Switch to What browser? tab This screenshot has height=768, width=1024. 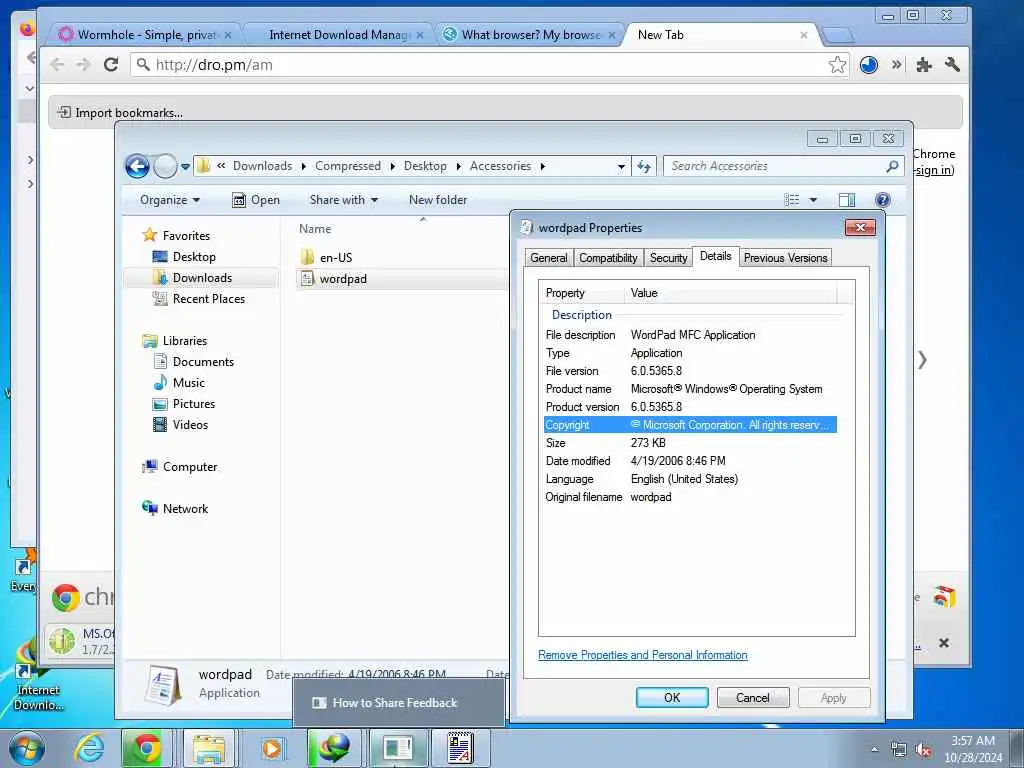coord(530,35)
